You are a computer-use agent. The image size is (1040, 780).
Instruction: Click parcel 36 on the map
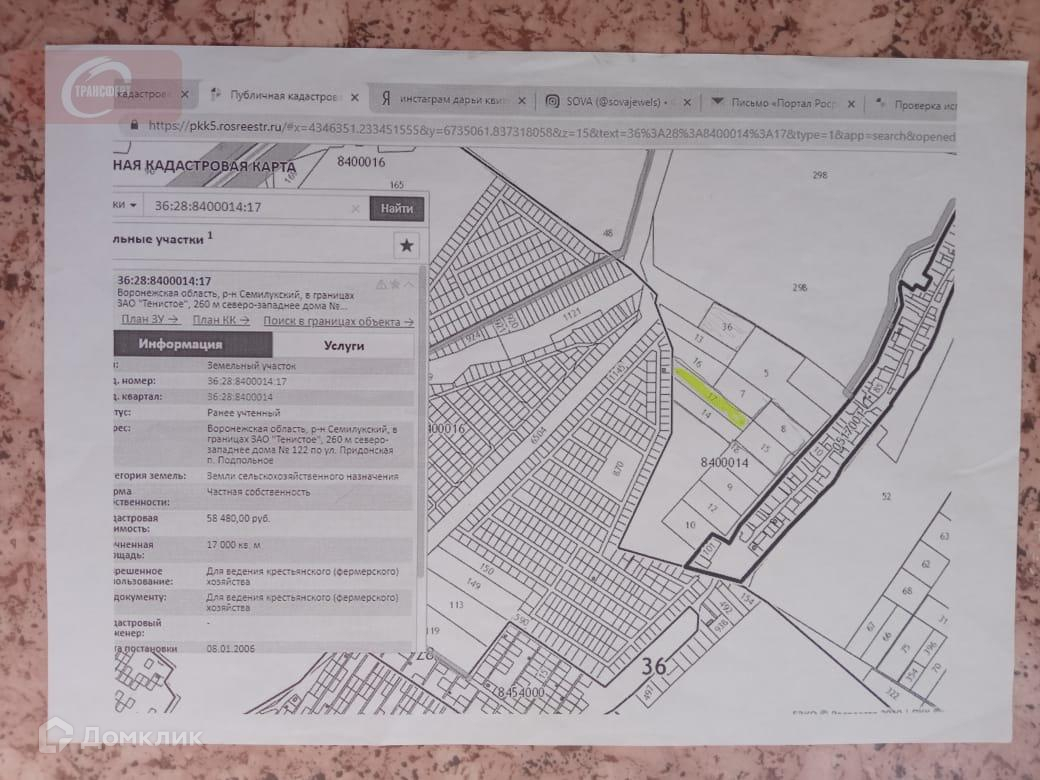(x=728, y=326)
